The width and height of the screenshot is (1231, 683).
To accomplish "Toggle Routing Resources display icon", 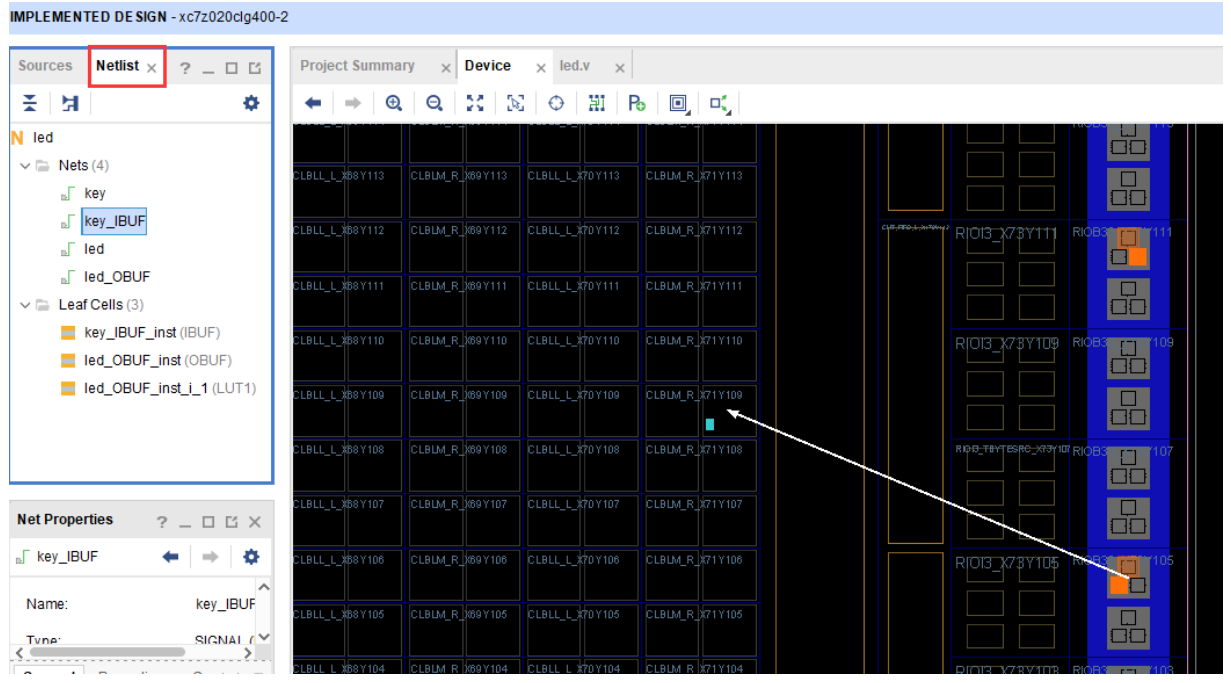I will point(597,103).
